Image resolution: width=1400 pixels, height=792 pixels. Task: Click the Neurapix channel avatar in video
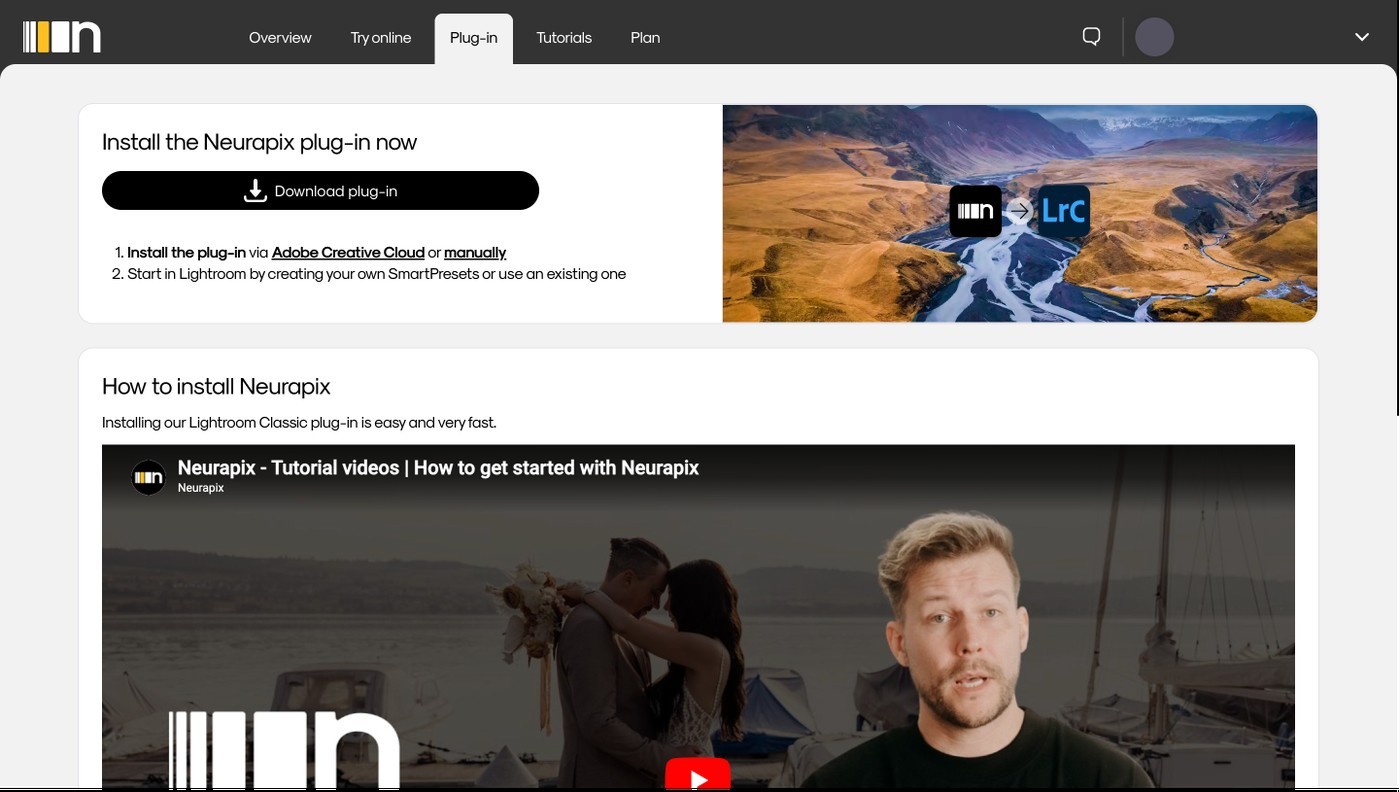pos(149,477)
